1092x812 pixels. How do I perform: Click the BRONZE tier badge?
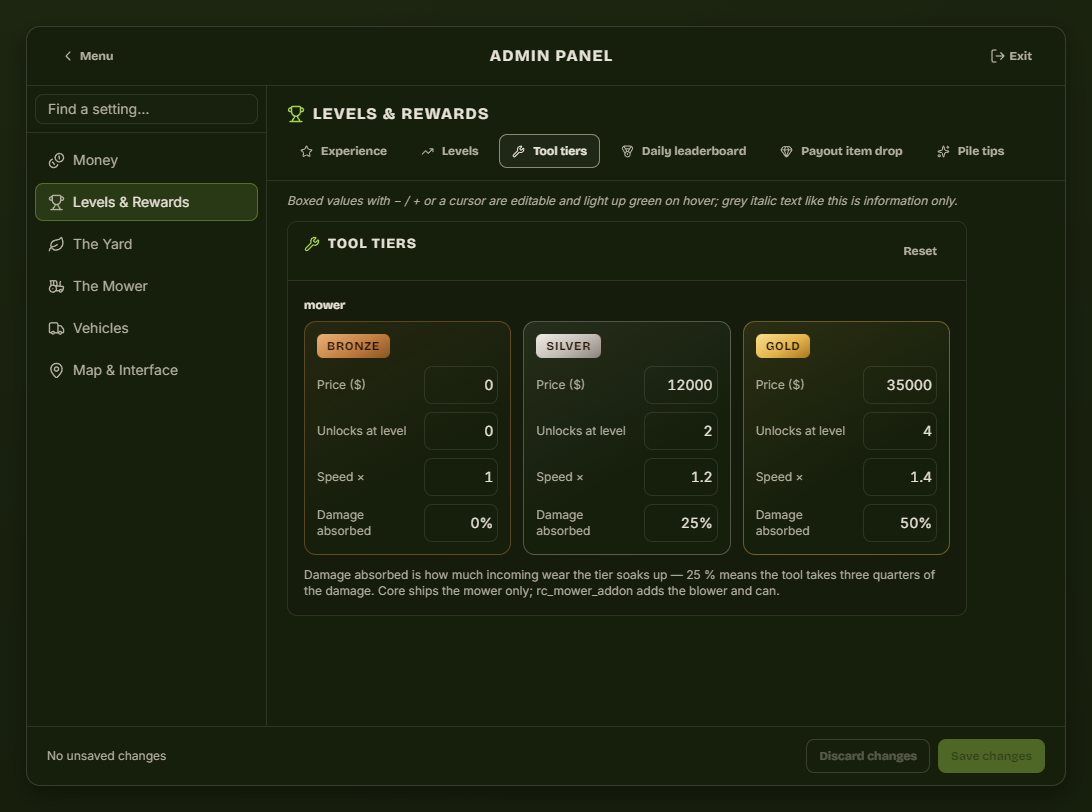point(353,346)
